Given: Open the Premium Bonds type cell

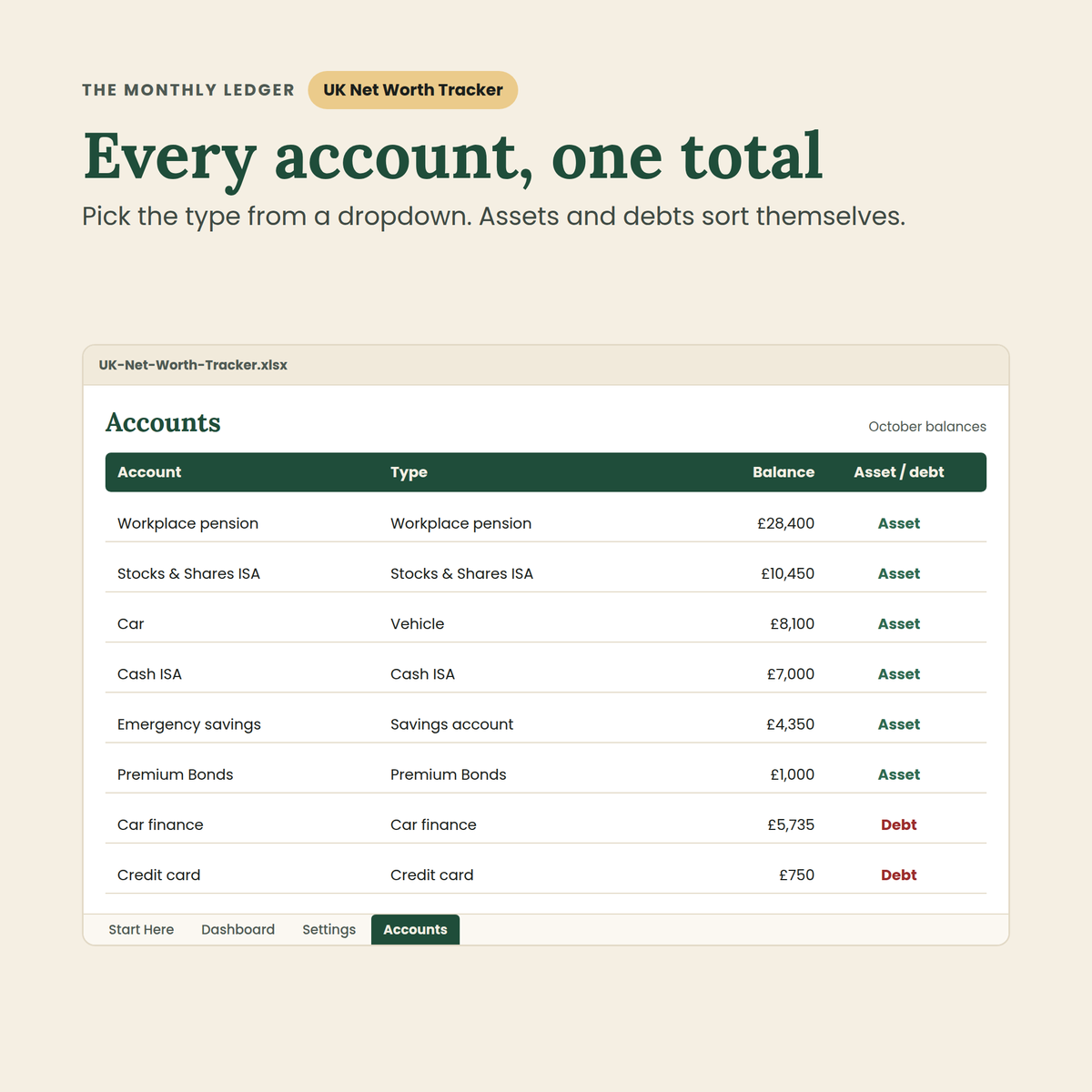Looking at the screenshot, I should (449, 774).
